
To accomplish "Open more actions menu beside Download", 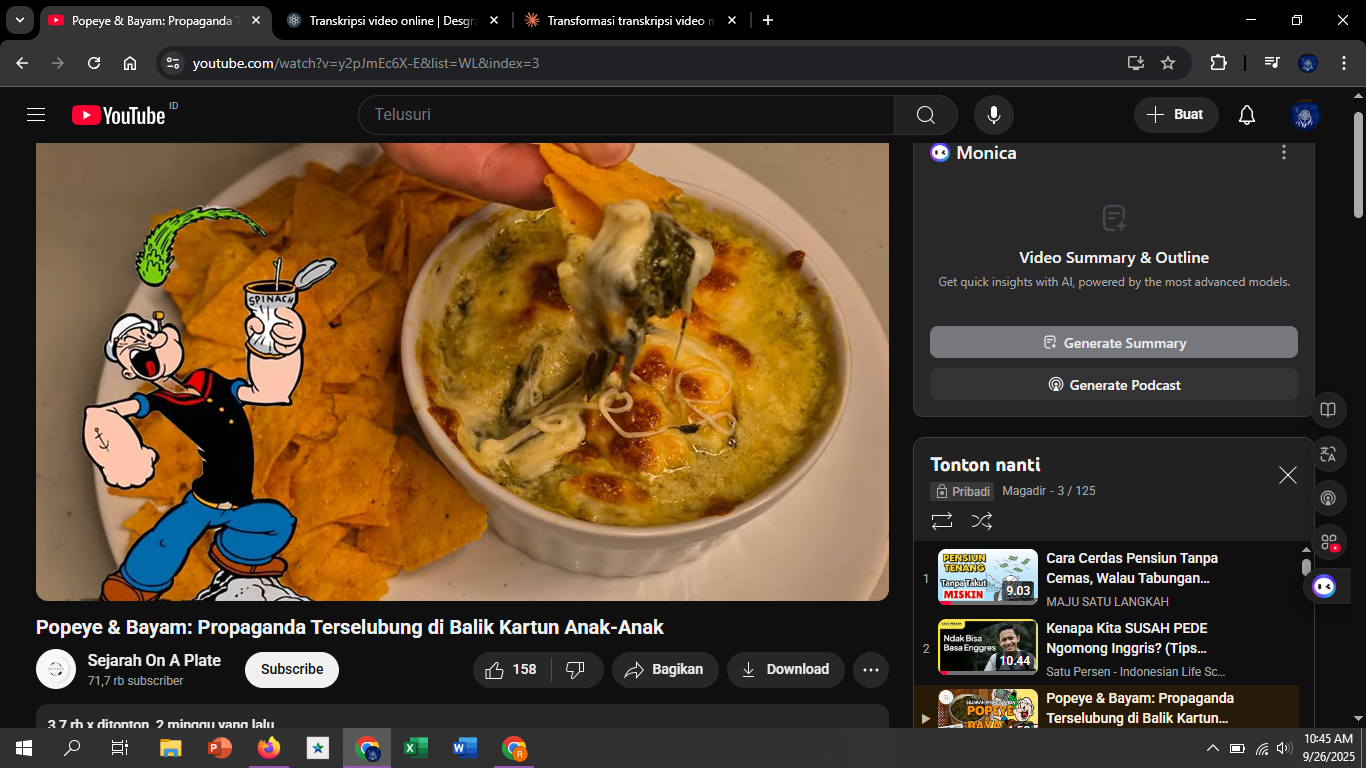I will 871,670.
